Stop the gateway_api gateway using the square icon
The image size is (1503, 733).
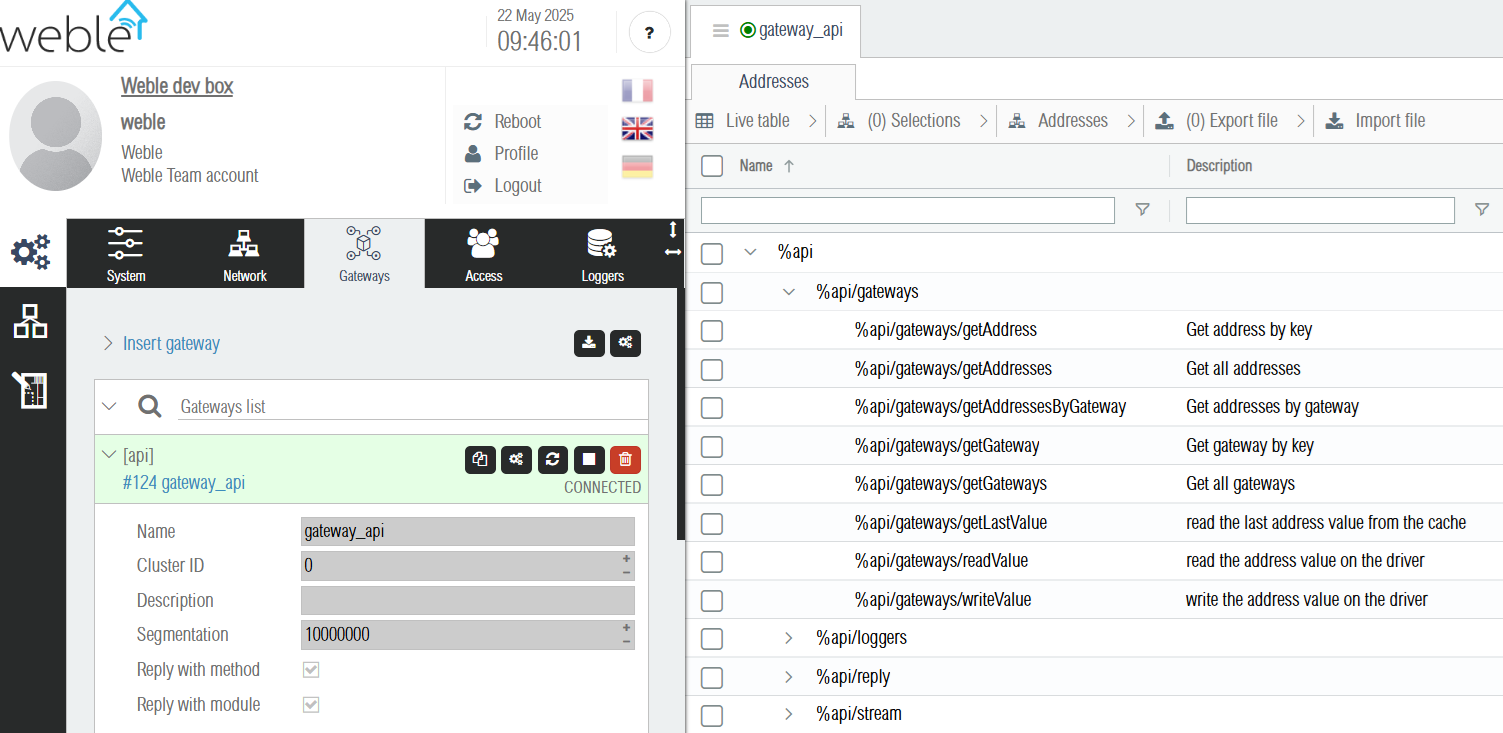point(589,459)
